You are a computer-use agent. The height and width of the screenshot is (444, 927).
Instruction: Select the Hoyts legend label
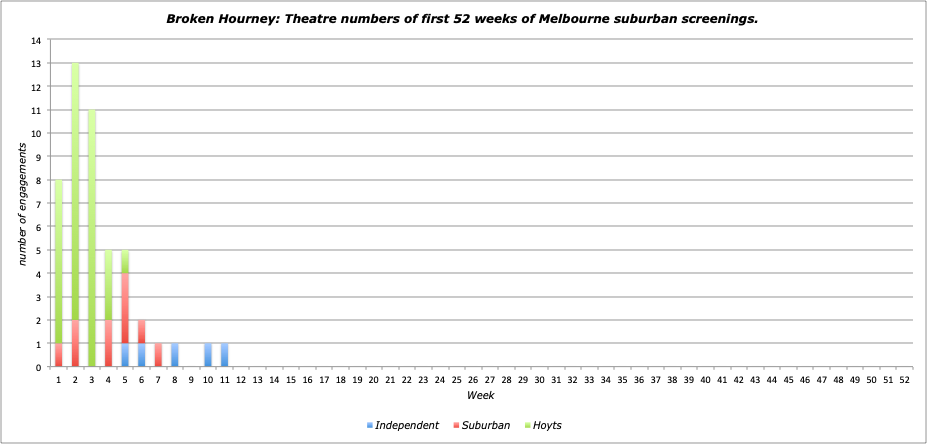tap(547, 426)
